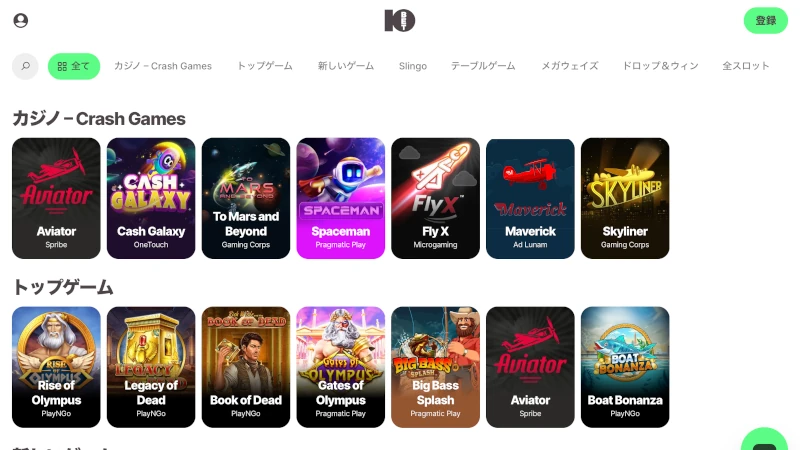Play the Fly X crash game
The image size is (800, 450).
click(x=436, y=198)
